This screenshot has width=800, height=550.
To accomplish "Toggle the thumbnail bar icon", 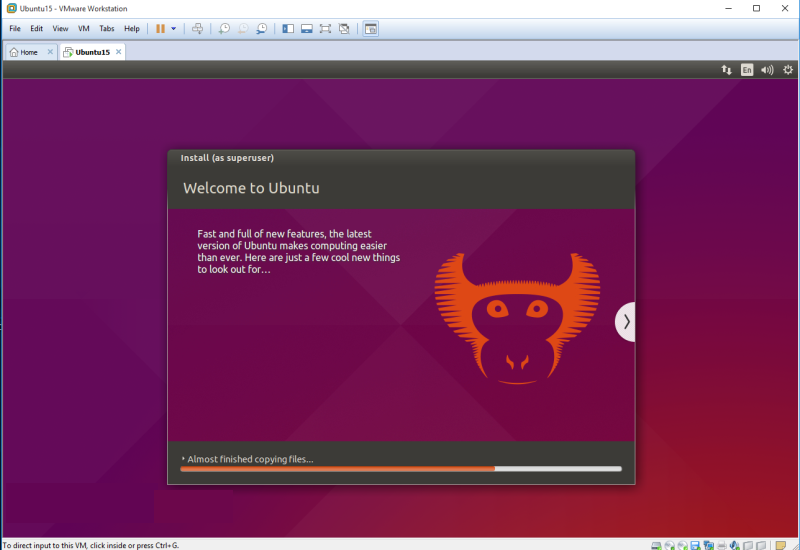I will (x=306, y=29).
